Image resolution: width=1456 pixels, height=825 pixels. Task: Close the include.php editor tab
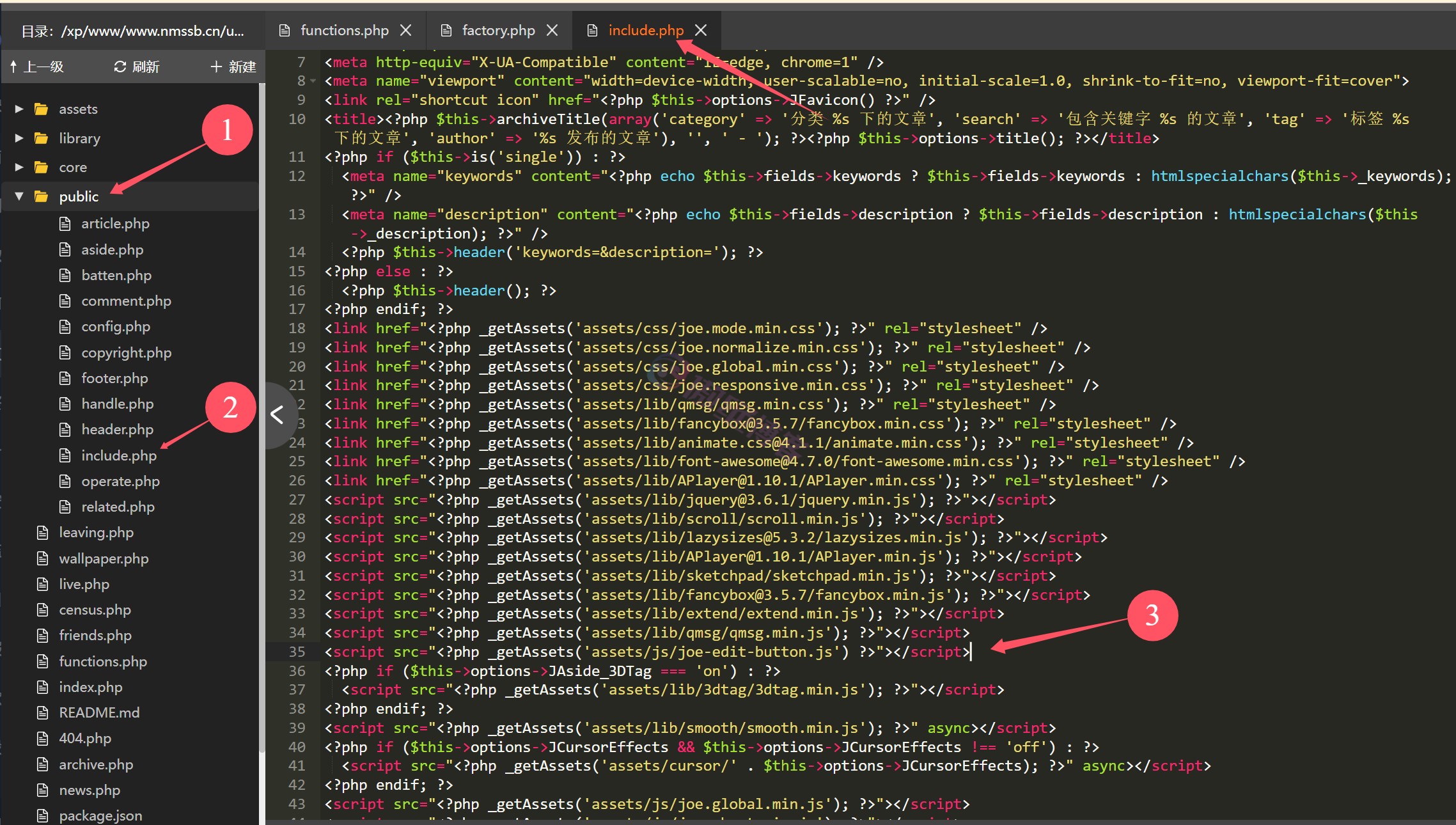tap(701, 30)
